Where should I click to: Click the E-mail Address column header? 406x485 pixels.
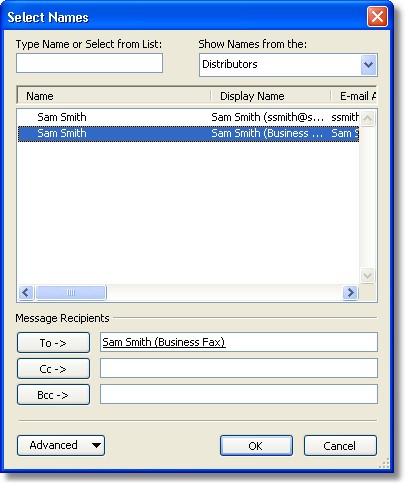pyautogui.click(x=354, y=96)
